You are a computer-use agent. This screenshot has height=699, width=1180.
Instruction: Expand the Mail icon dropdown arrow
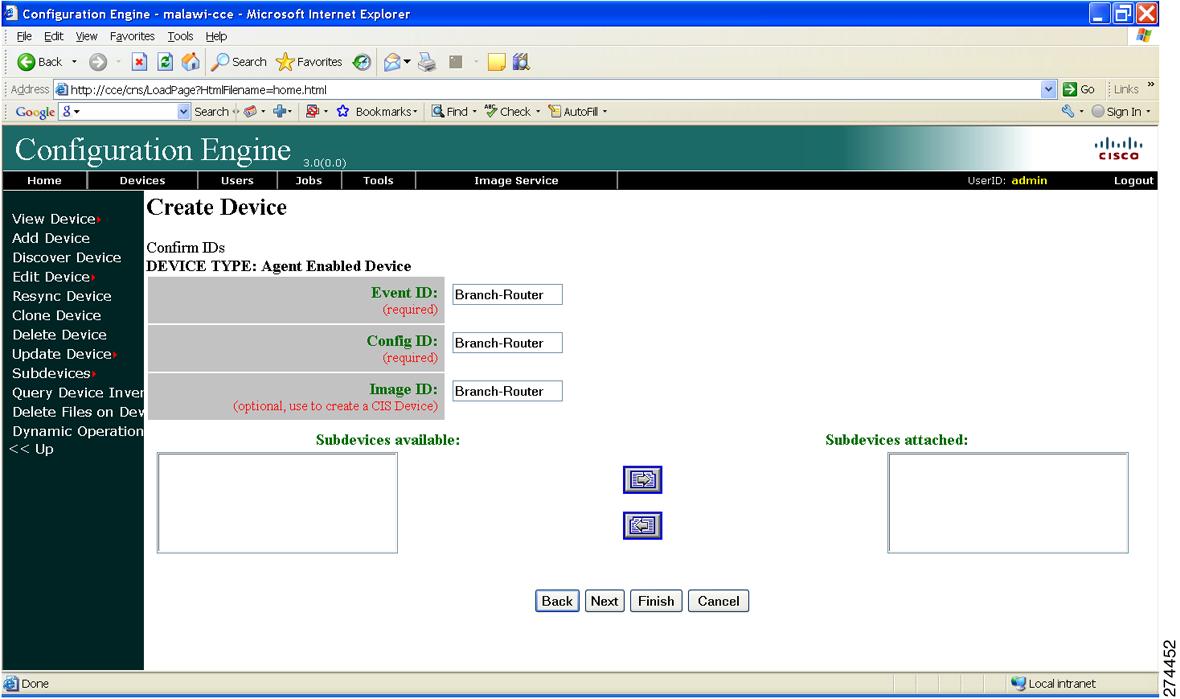point(407,62)
